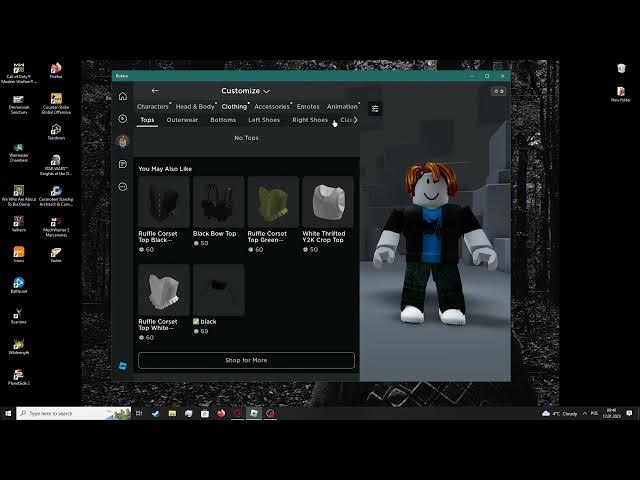Click the Shop for More button
This screenshot has width=640, height=480.
[x=246, y=360]
